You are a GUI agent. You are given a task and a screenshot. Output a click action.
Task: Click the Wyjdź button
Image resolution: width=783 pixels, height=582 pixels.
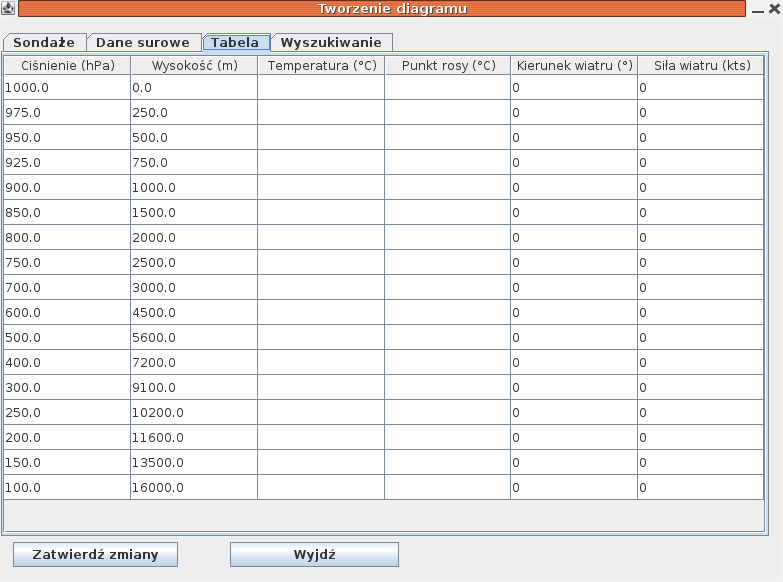coord(315,555)
